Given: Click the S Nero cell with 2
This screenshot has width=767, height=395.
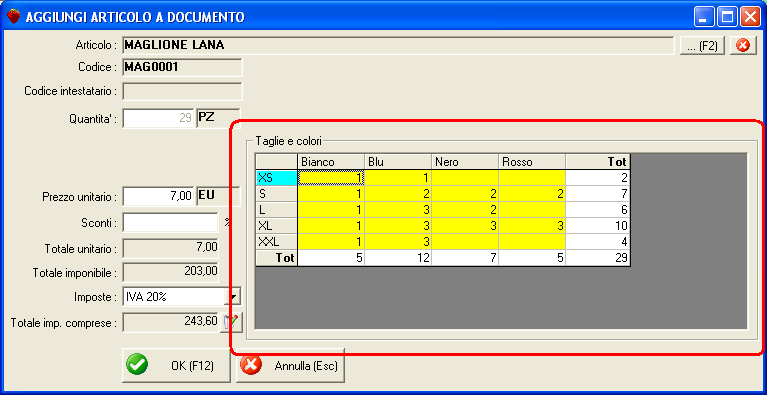Looking at the screenshot, I should tap(465, 194).
